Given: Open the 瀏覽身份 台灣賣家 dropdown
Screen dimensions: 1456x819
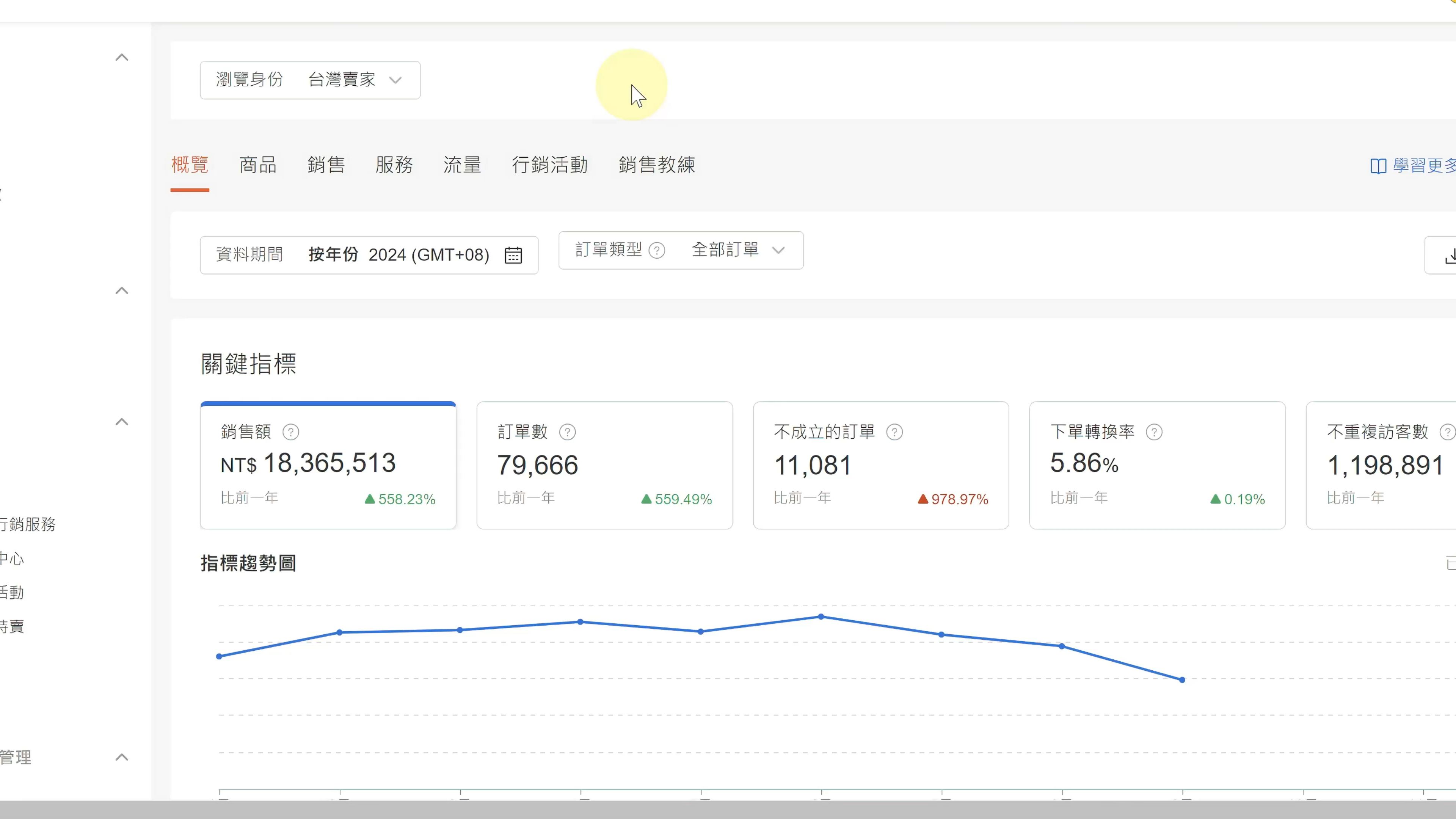Looking at the screenshot, I should pos(310,80).
